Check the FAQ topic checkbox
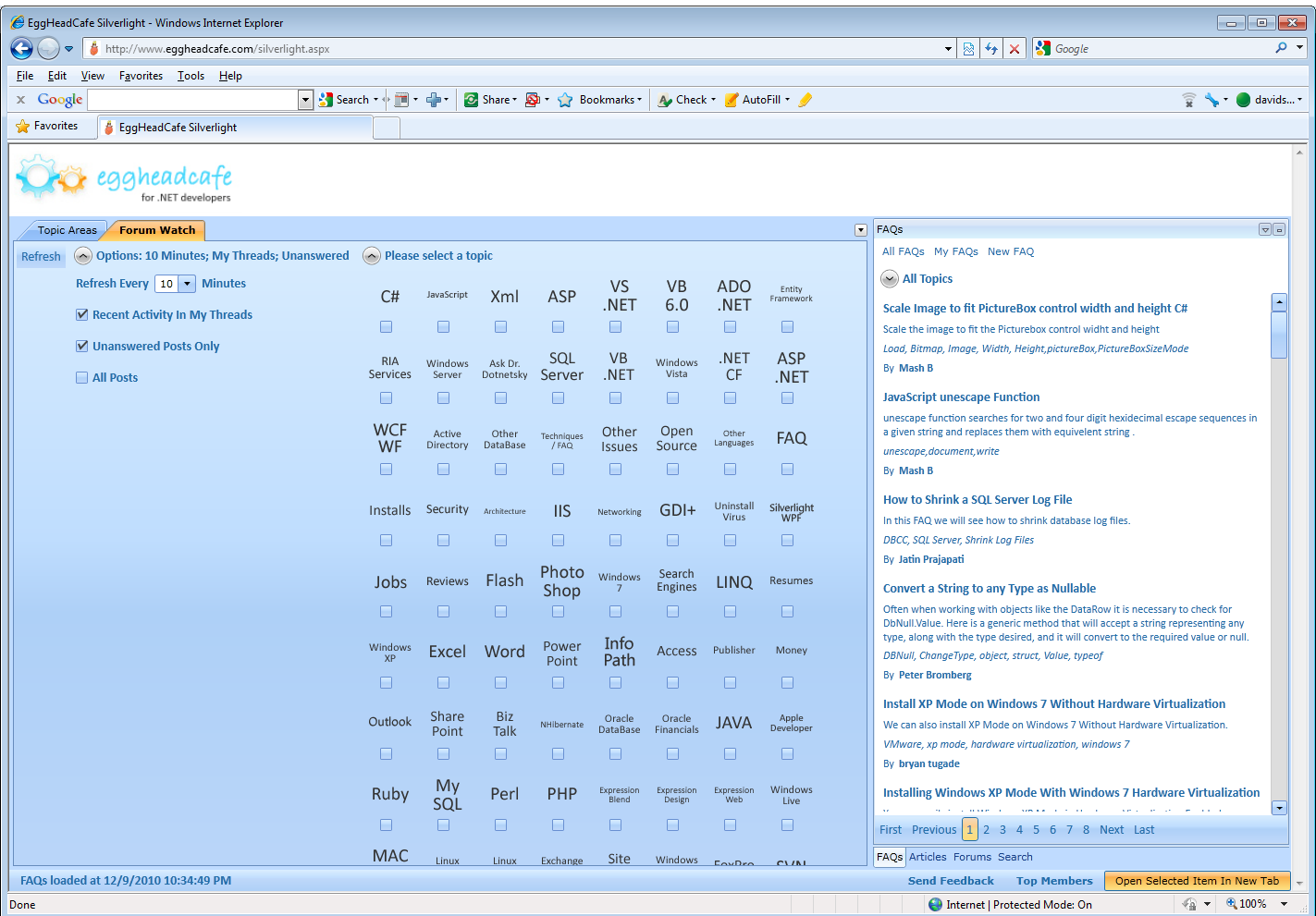Viewport: 1316px width, 916px height. (787, 470)
